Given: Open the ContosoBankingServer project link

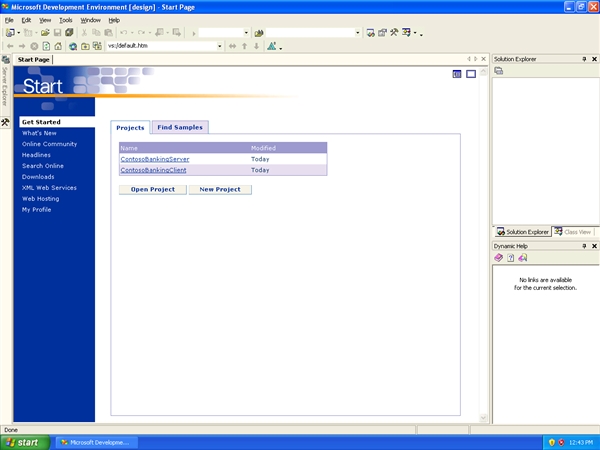Looking at the screenshot, I should (155, 159).
